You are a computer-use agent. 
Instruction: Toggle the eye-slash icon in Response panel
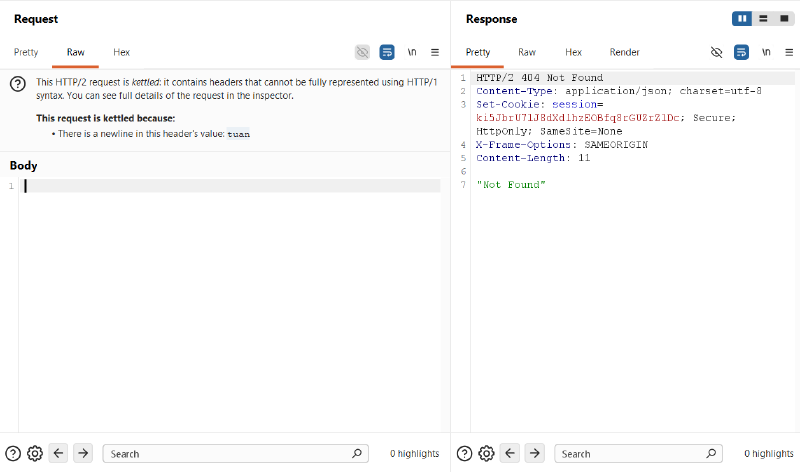(716, 52)
